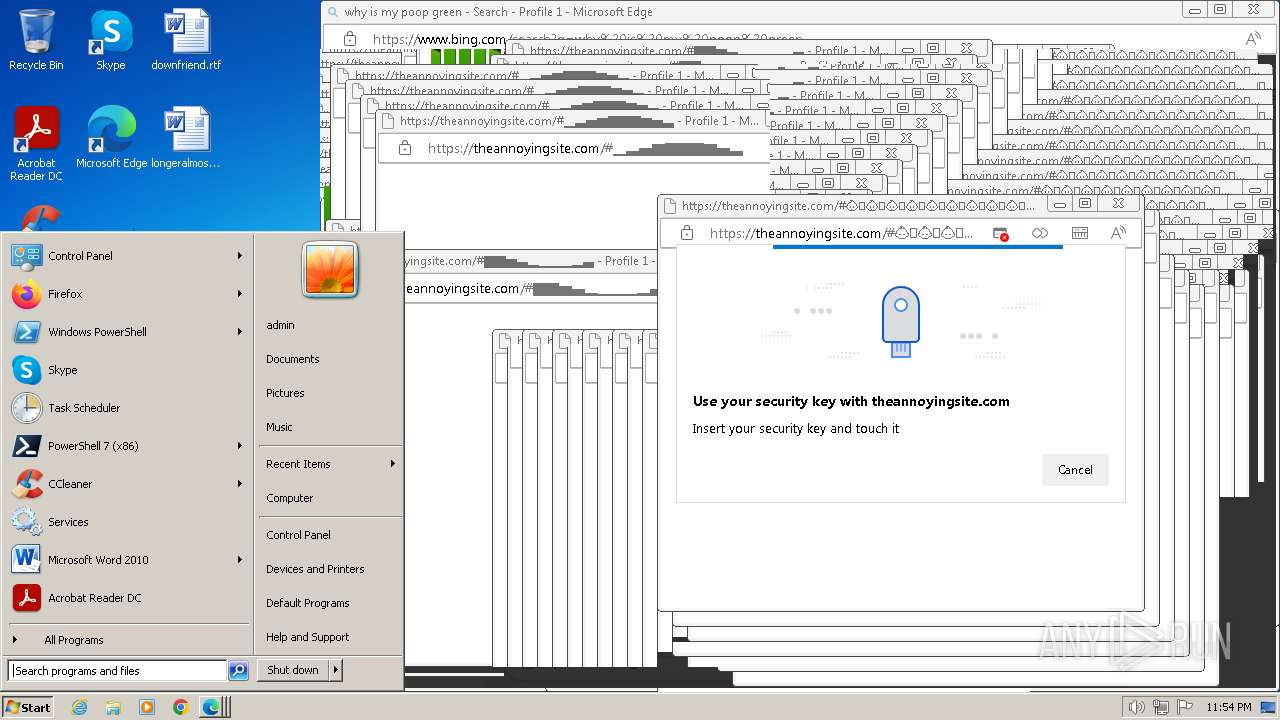Expand the Firefox jump list arrow

[x=240, y=294]
